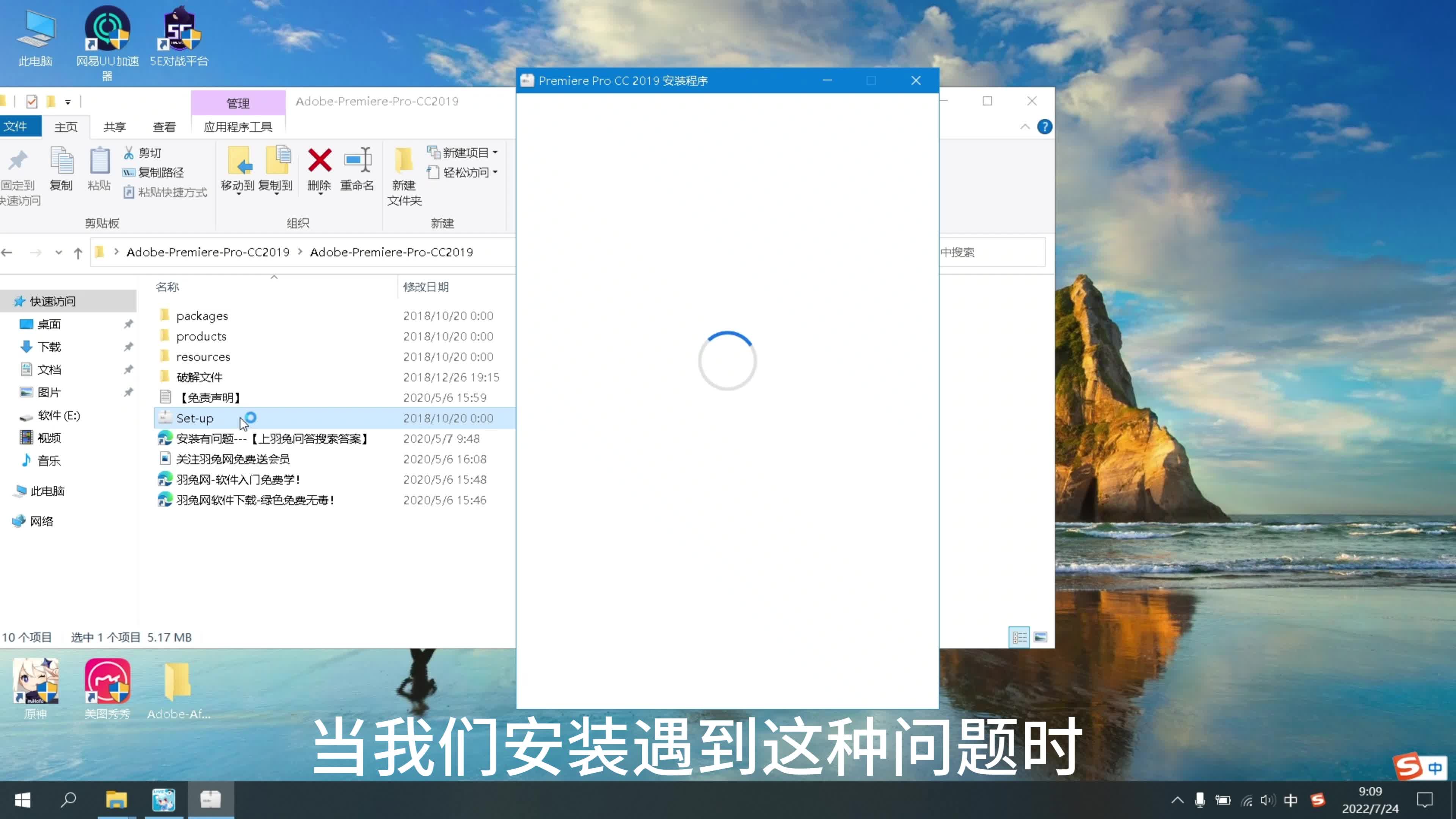Toggle large thumbnails view in status bar
Viewport: 1456px width, 819px height.
click(1040, 637)
